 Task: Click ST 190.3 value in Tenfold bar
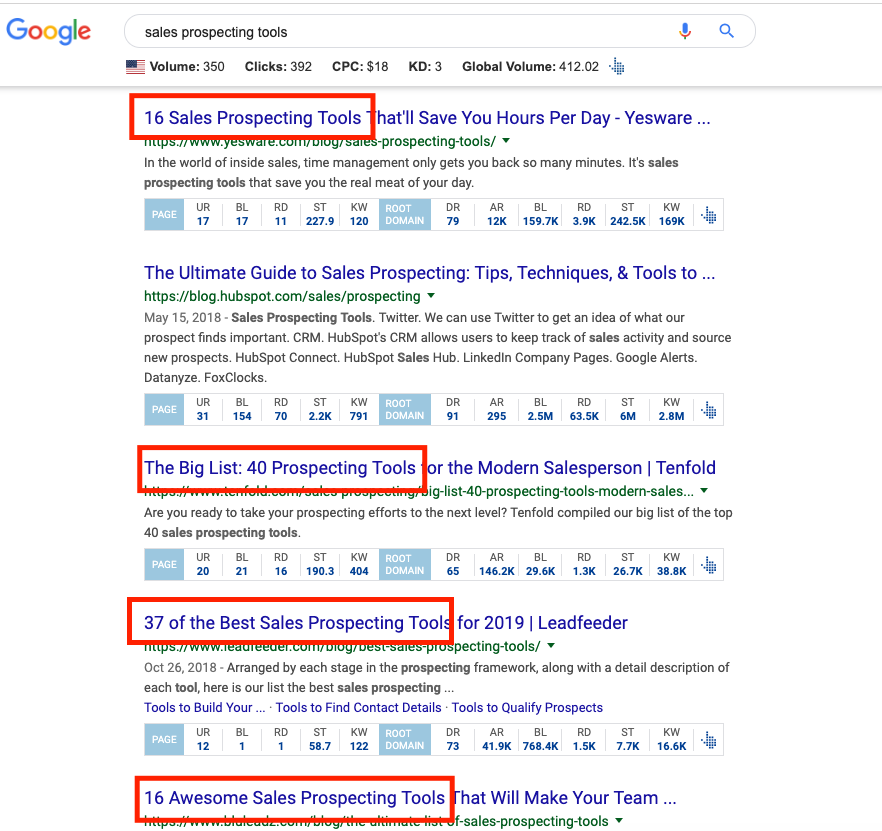(320, 572)
